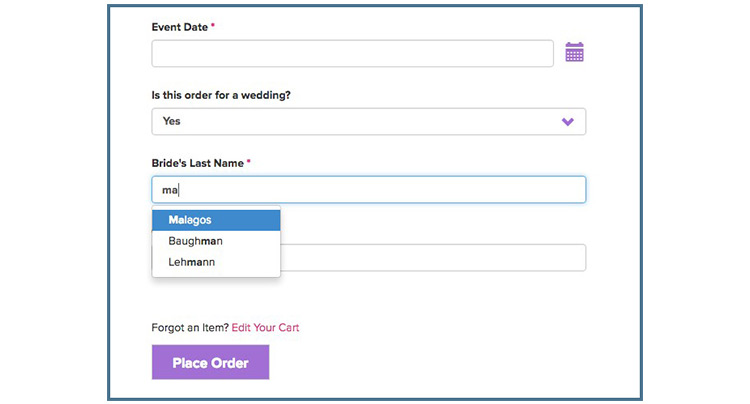750x404 pixels.
Task: Click the 'Forgot an Item?' text
Action: (x=190, y=328)
